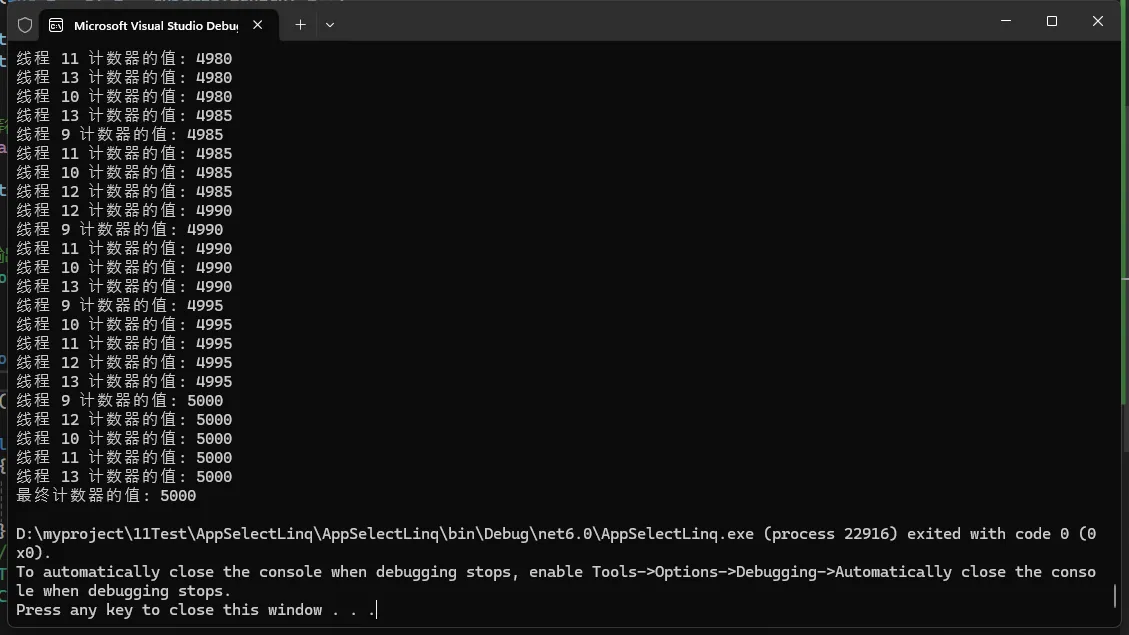
Task: Click the line "最终计数器的值: 5000"
Action: tap(106, 496)
